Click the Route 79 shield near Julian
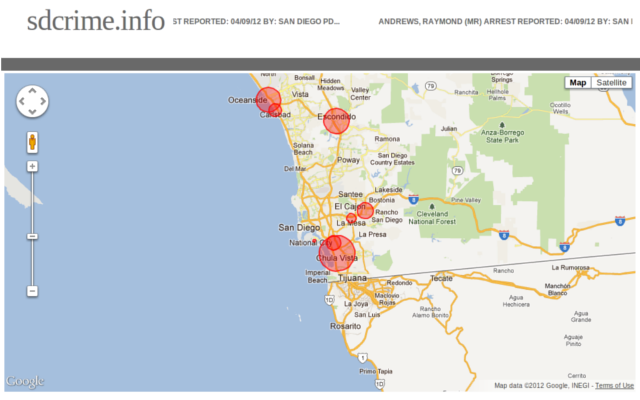 click(x=457, y=170)
